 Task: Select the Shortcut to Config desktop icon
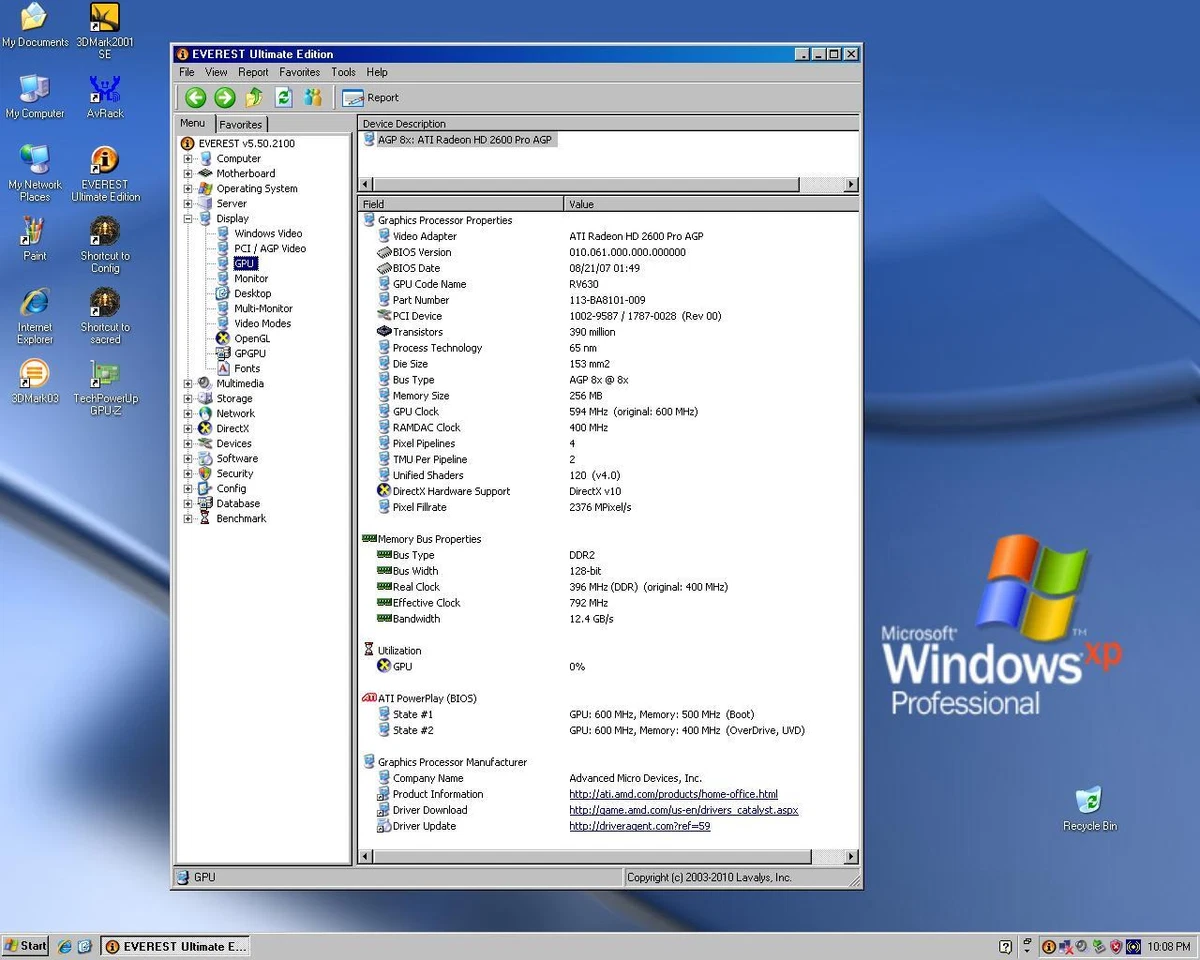[105, 245]
